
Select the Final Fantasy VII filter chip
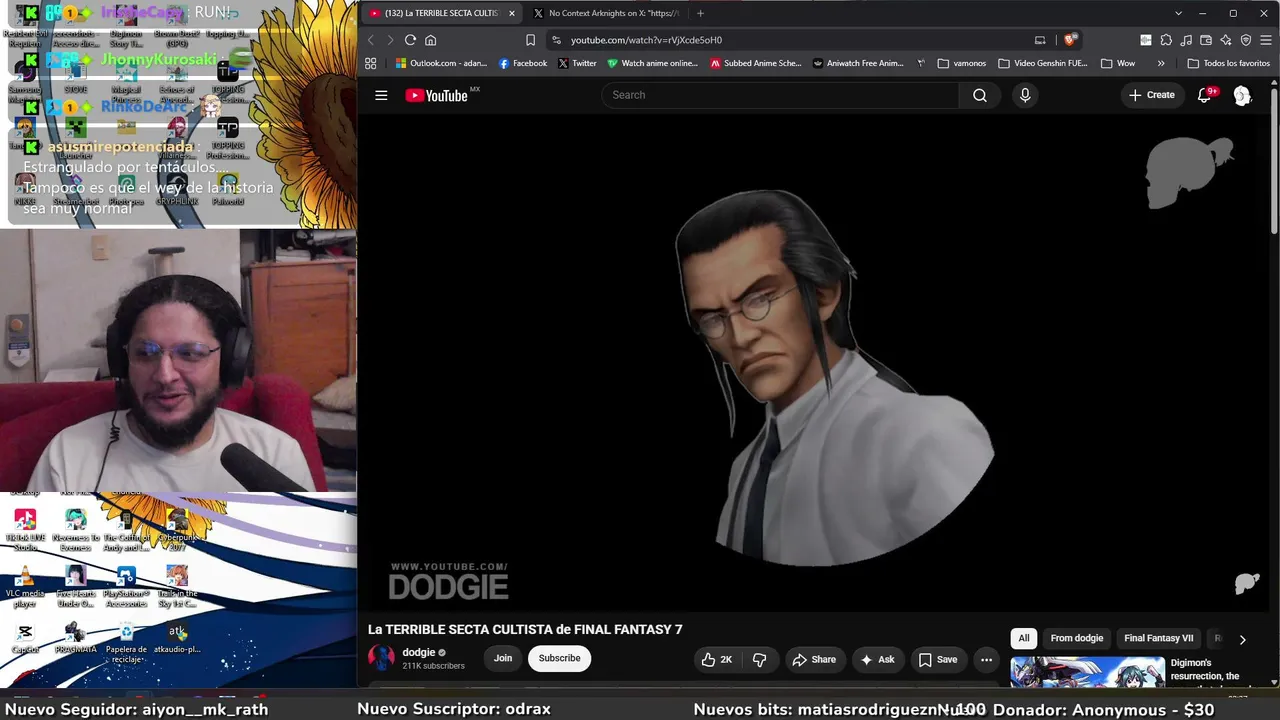click(1159, 638)
